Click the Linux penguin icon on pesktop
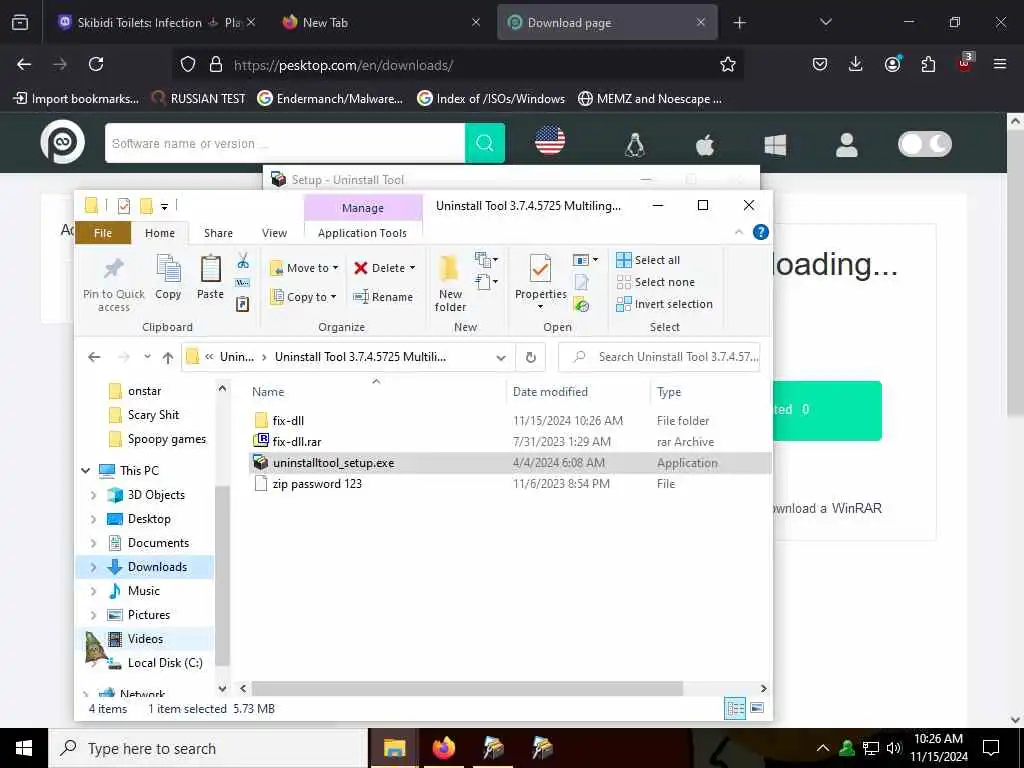The image size is (1024, 768). pos(634,145)
